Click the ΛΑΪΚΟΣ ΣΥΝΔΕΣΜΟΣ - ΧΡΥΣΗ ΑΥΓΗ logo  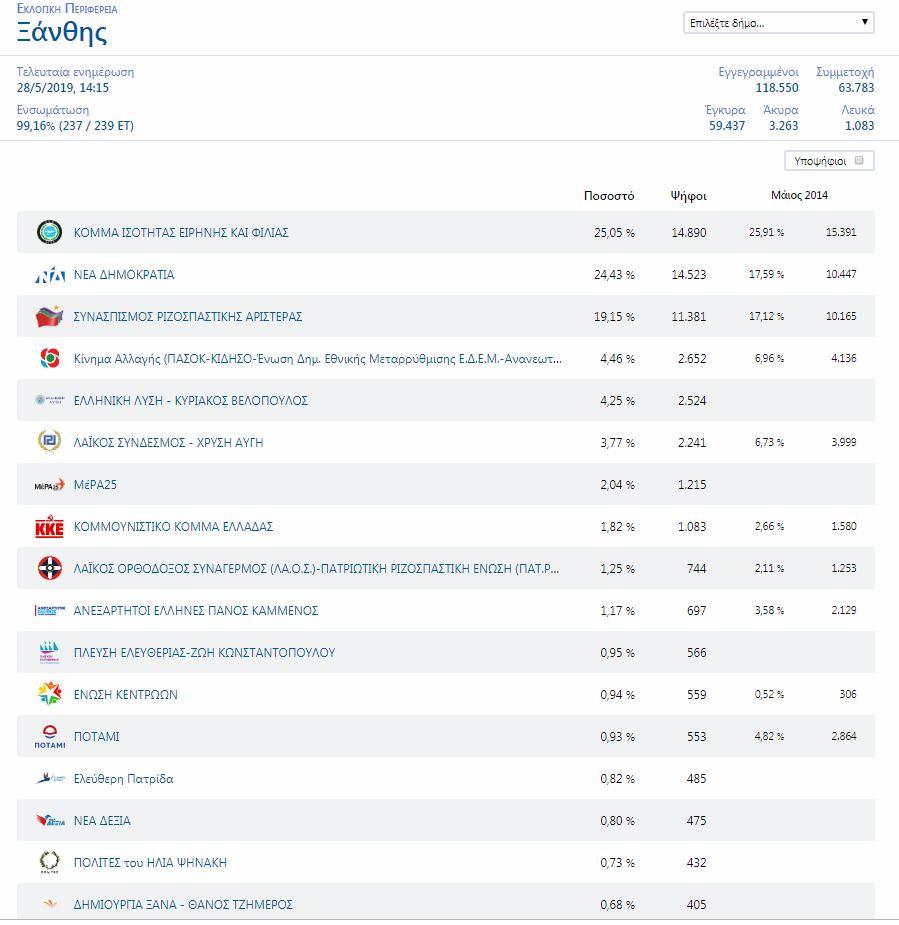(49, 443)
